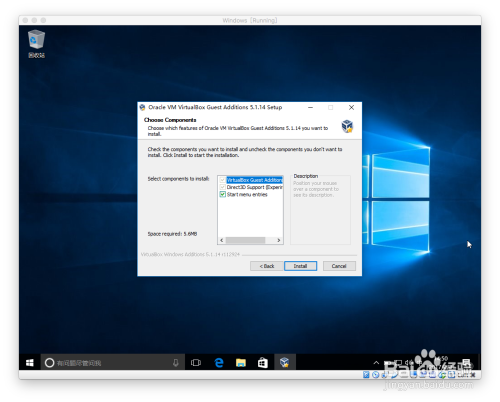Screen dimensions: 500x402
Task: Click the Description box hint text
Action: (316, 189)
